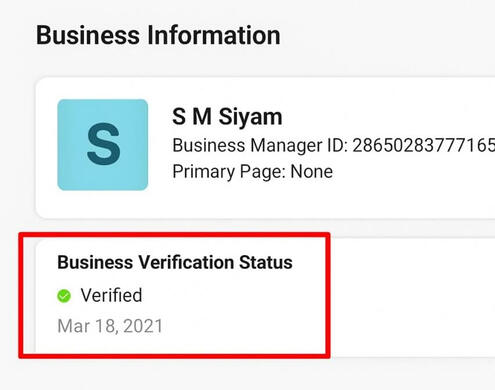Click the word Information in page title
Image resolution: width=495 pixels, height=390 pixels.
[214, 35]
